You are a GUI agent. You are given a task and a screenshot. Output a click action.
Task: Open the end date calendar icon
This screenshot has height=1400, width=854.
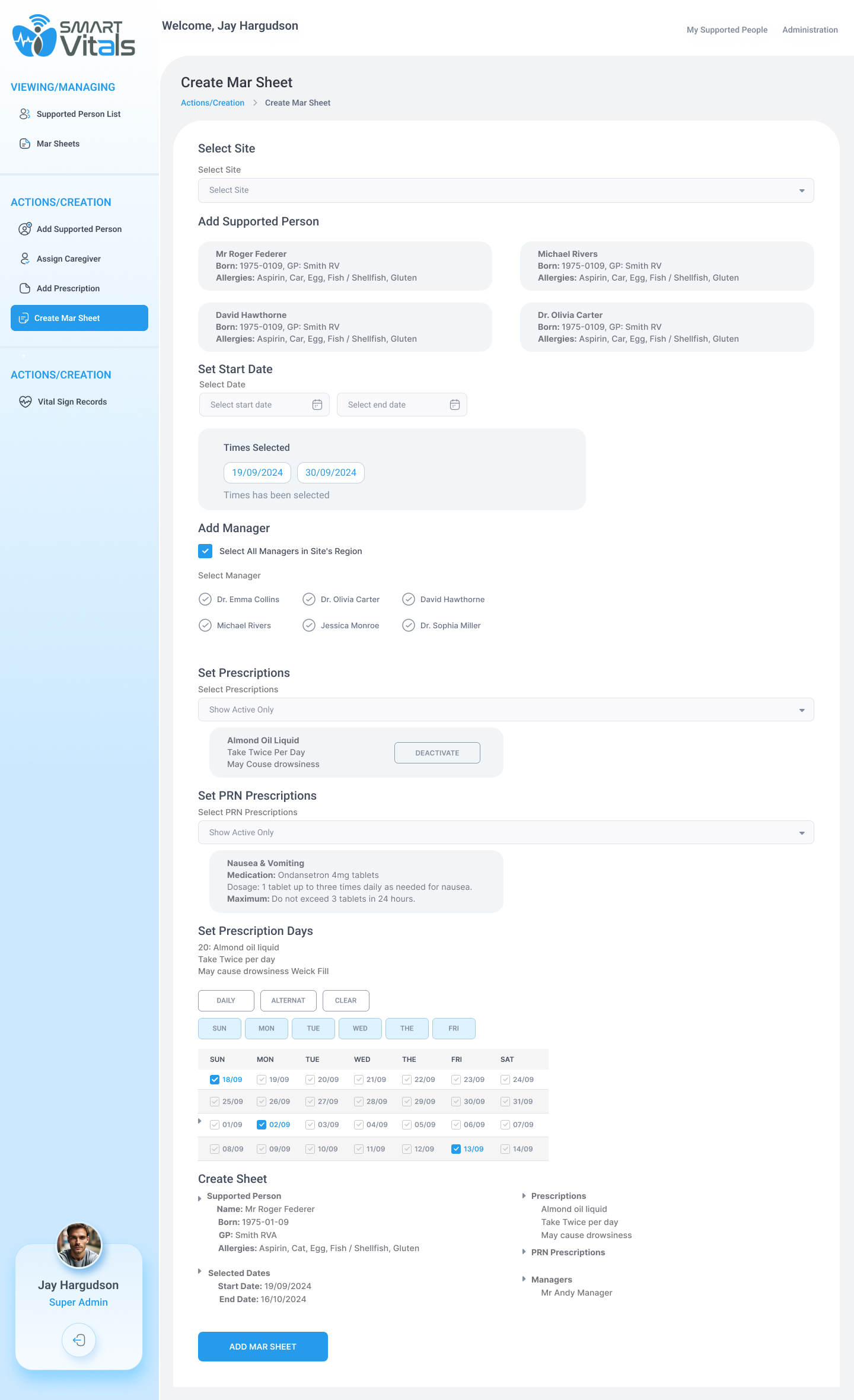click(x=455, y=405)
